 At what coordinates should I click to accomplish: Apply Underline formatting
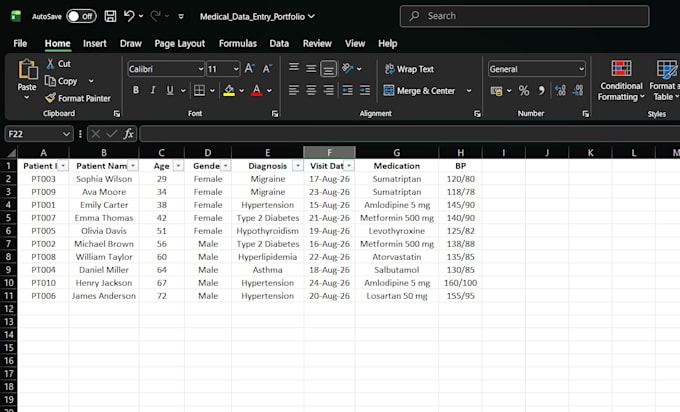click(x=170, y=90)
